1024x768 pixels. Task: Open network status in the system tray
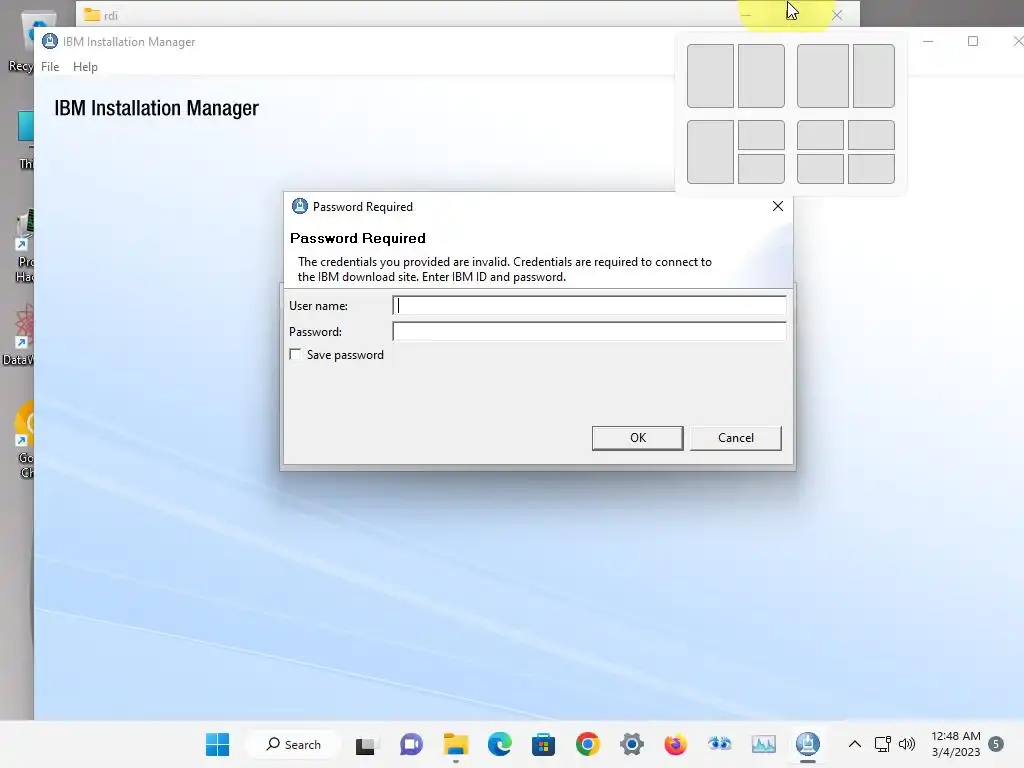tap(882, 744)
